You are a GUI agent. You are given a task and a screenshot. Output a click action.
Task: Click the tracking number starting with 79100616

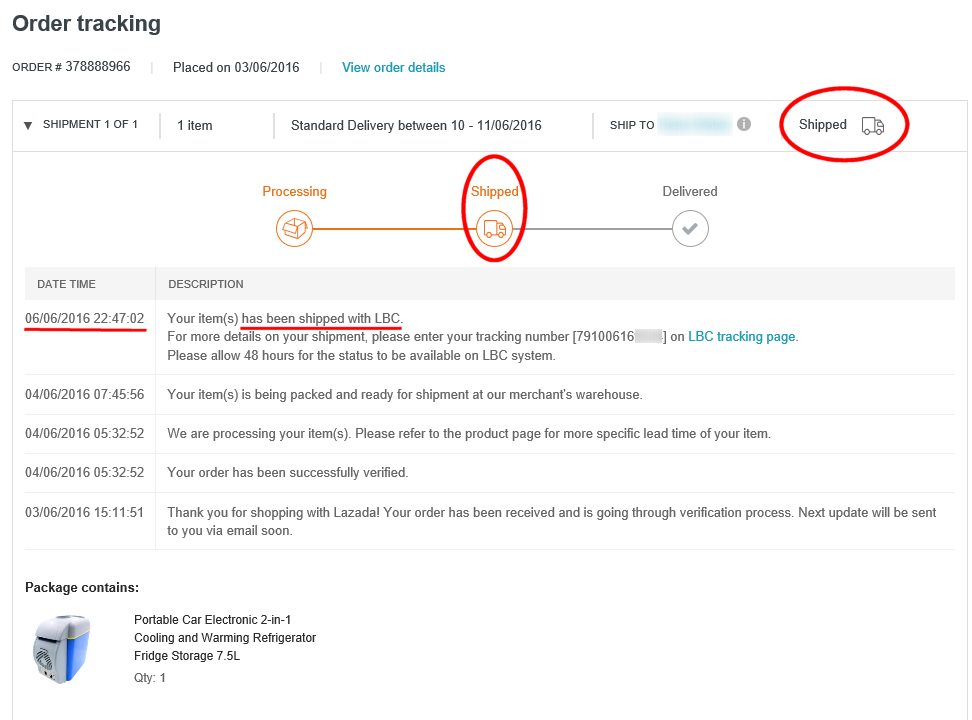tap(619, 337)
